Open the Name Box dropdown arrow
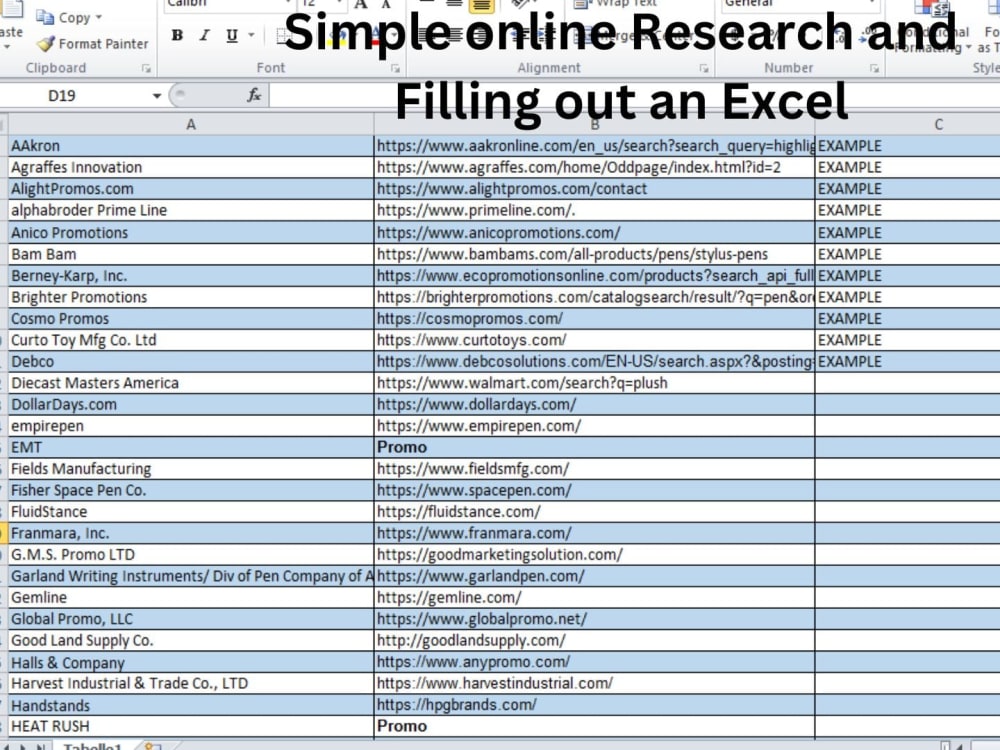The image size is (1000, 750). coord(157,96)
